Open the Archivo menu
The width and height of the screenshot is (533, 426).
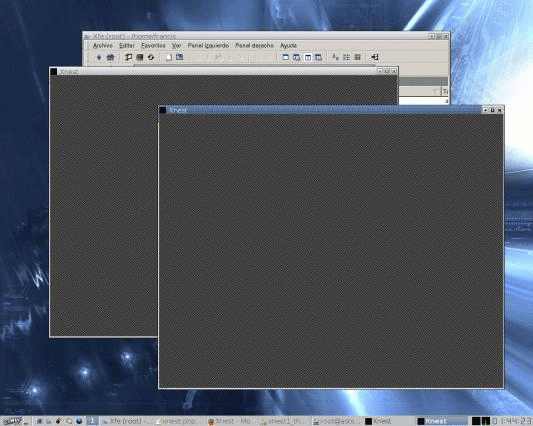click(103, 46)
